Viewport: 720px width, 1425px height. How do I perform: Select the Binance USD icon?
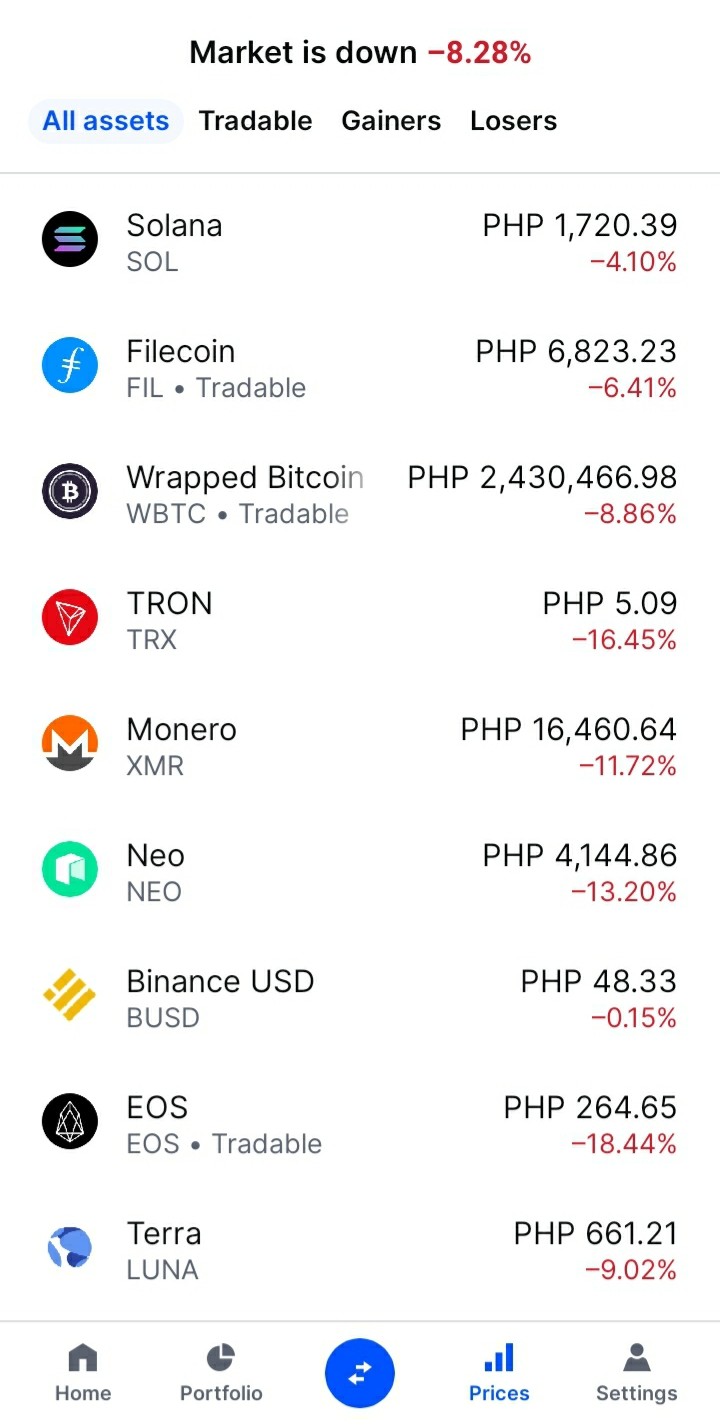(x=70, y=995)
